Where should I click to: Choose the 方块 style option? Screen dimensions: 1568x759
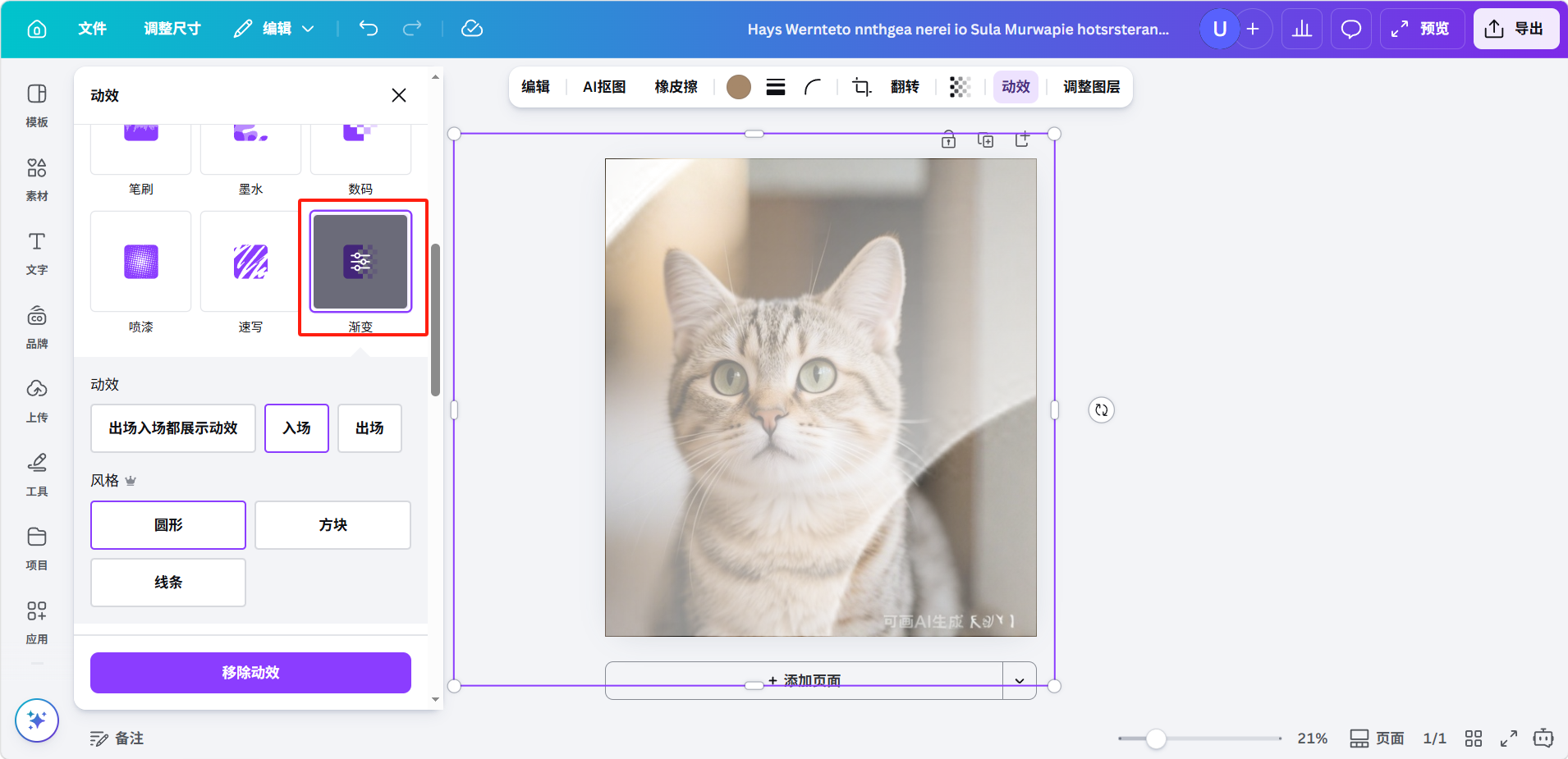332,524
